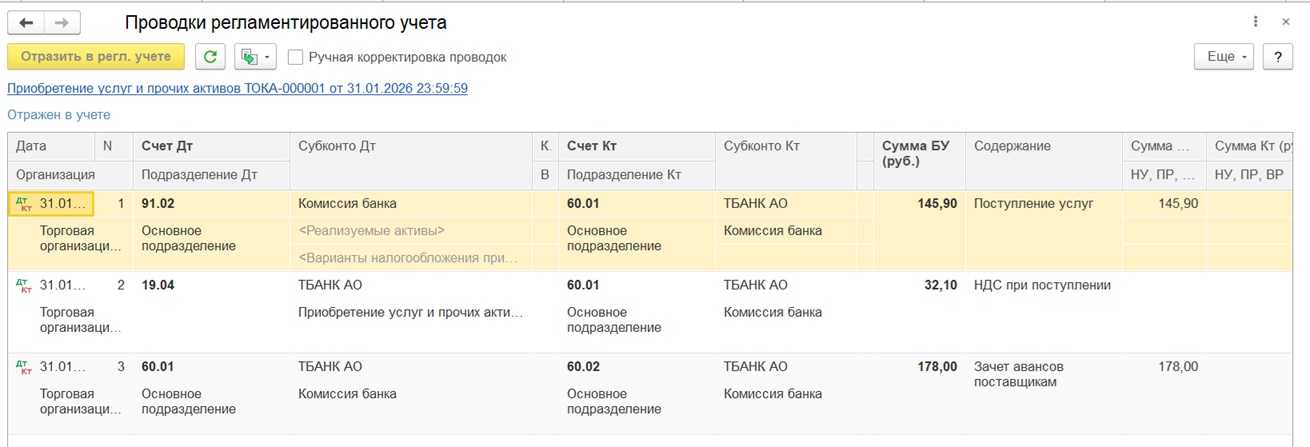Select the 19.04 debit account cell

(x=158, y=285)
